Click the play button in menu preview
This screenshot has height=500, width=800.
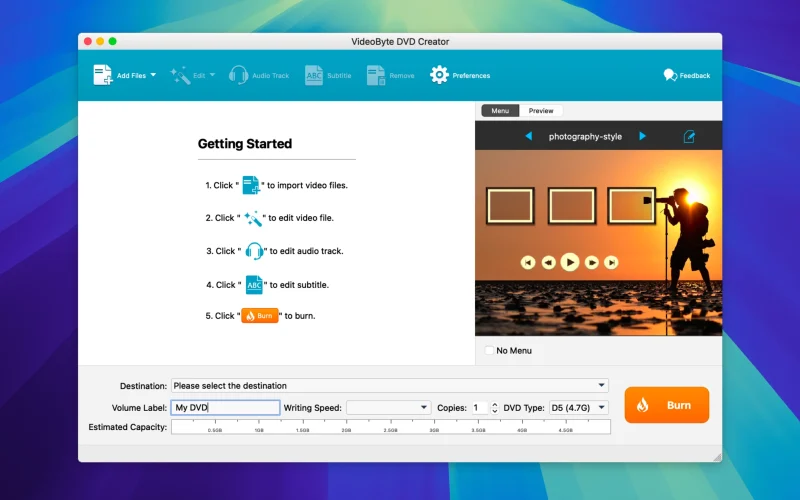pyautogui.click(x=570, y=262)
